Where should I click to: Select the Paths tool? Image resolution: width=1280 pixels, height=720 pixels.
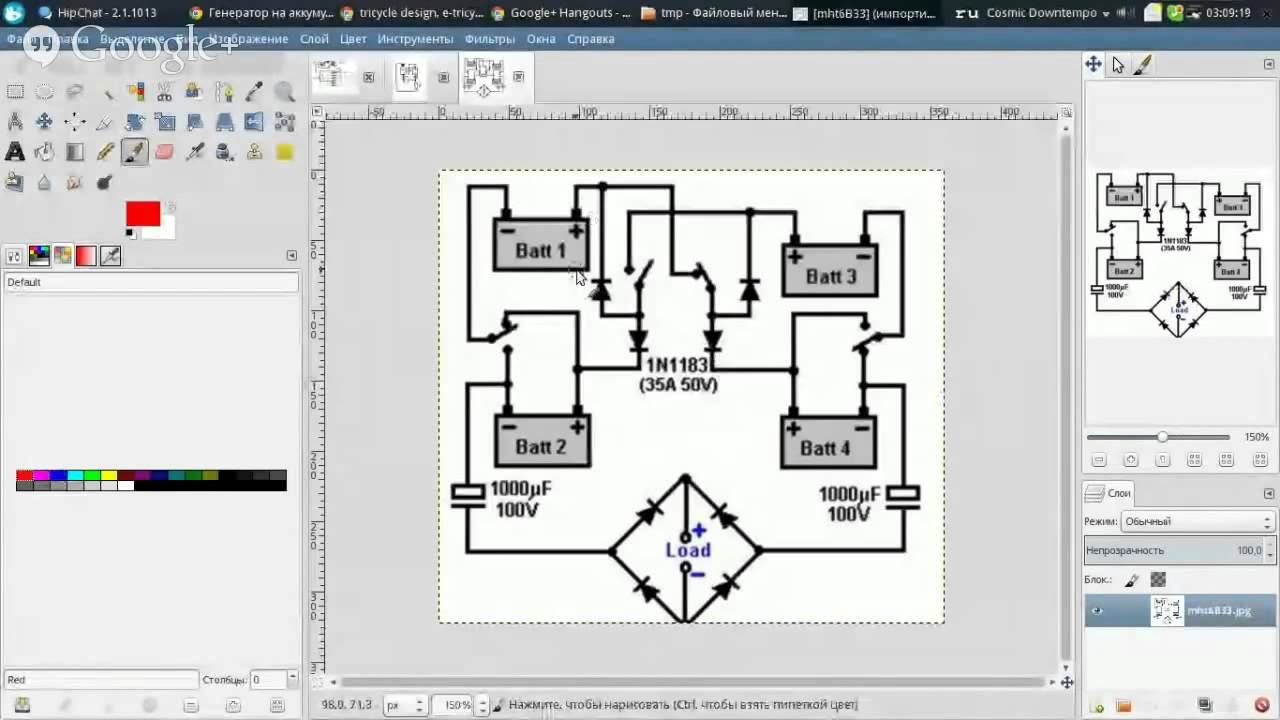click(x=225, y=92)
